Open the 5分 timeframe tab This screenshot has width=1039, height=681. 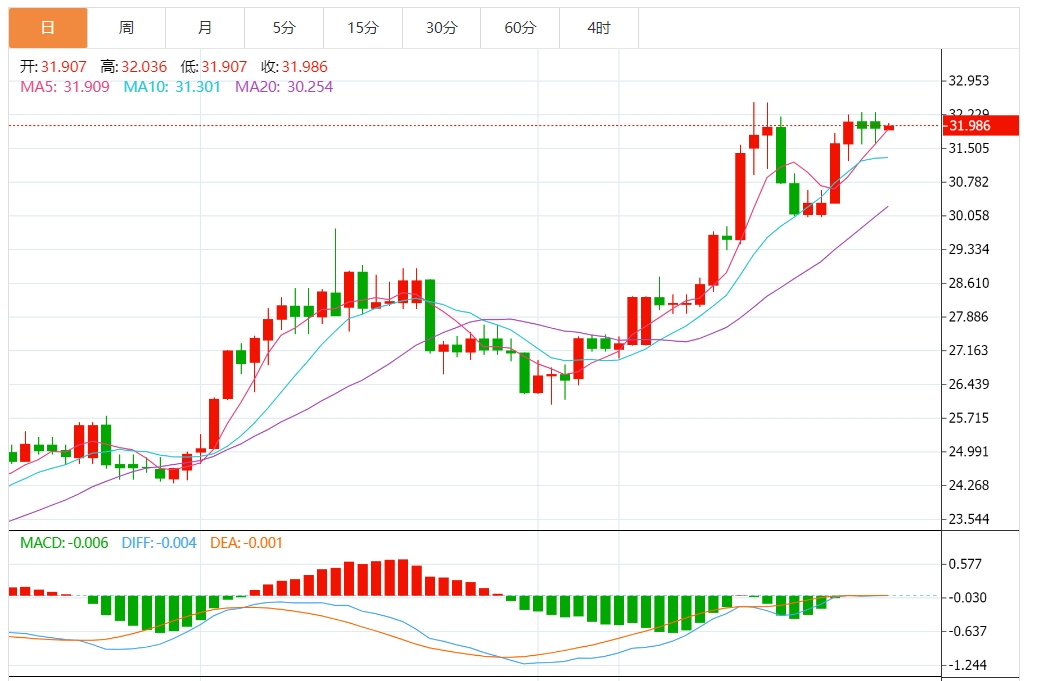(284, 28)
